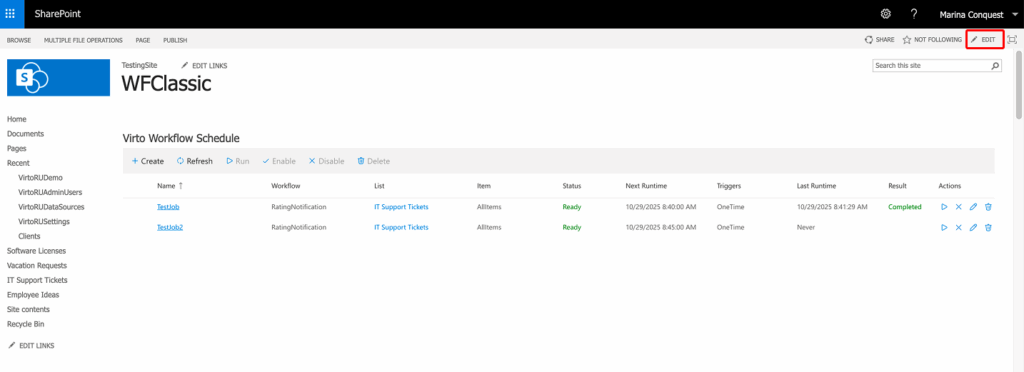Edit TestJob2 with pencil icon
This screenshot has height=372, width=1024.
[x=973, y=228]
